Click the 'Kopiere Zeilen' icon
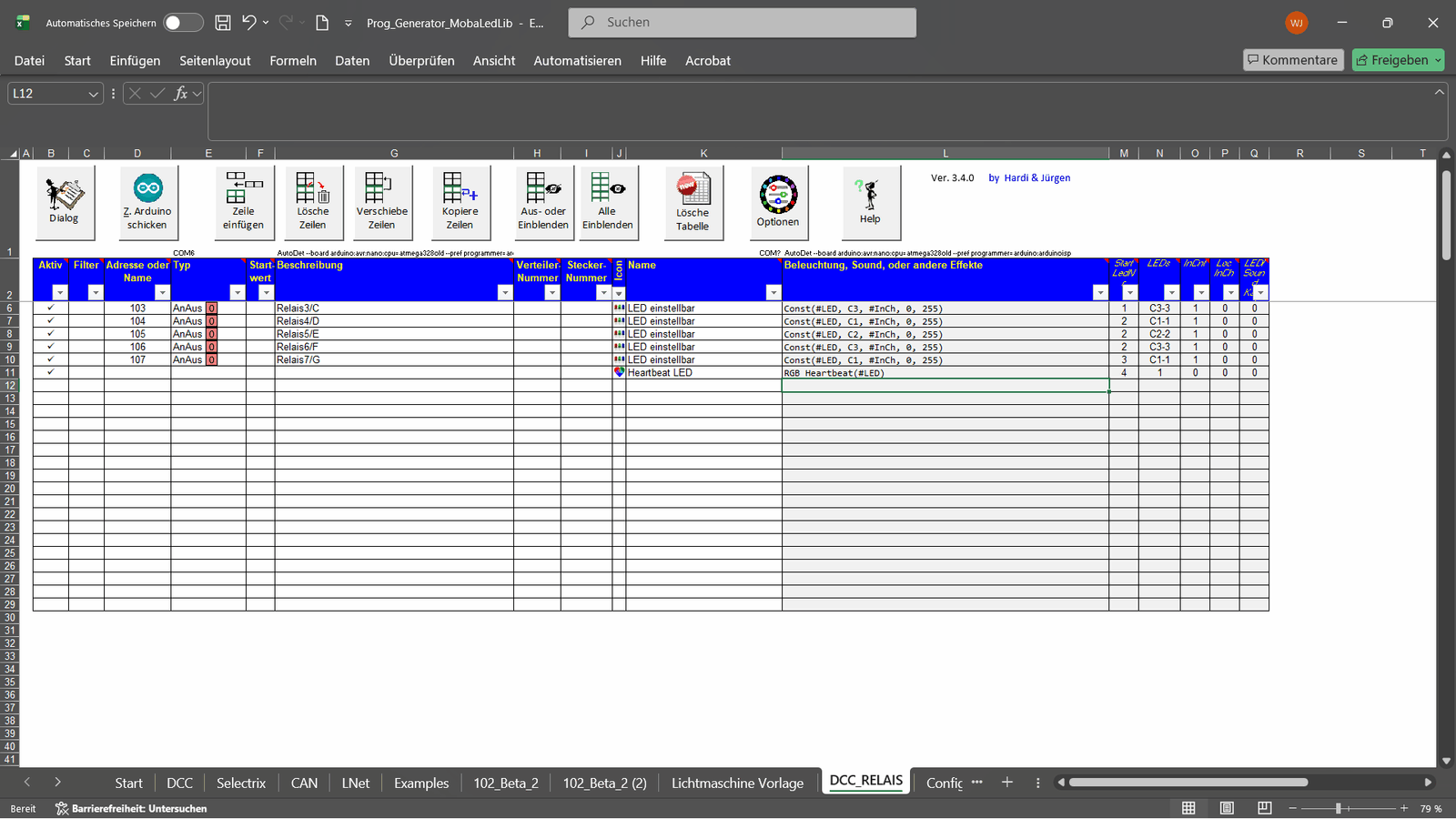Viewport: 1456px width, 819px height. tap(460, 188)
